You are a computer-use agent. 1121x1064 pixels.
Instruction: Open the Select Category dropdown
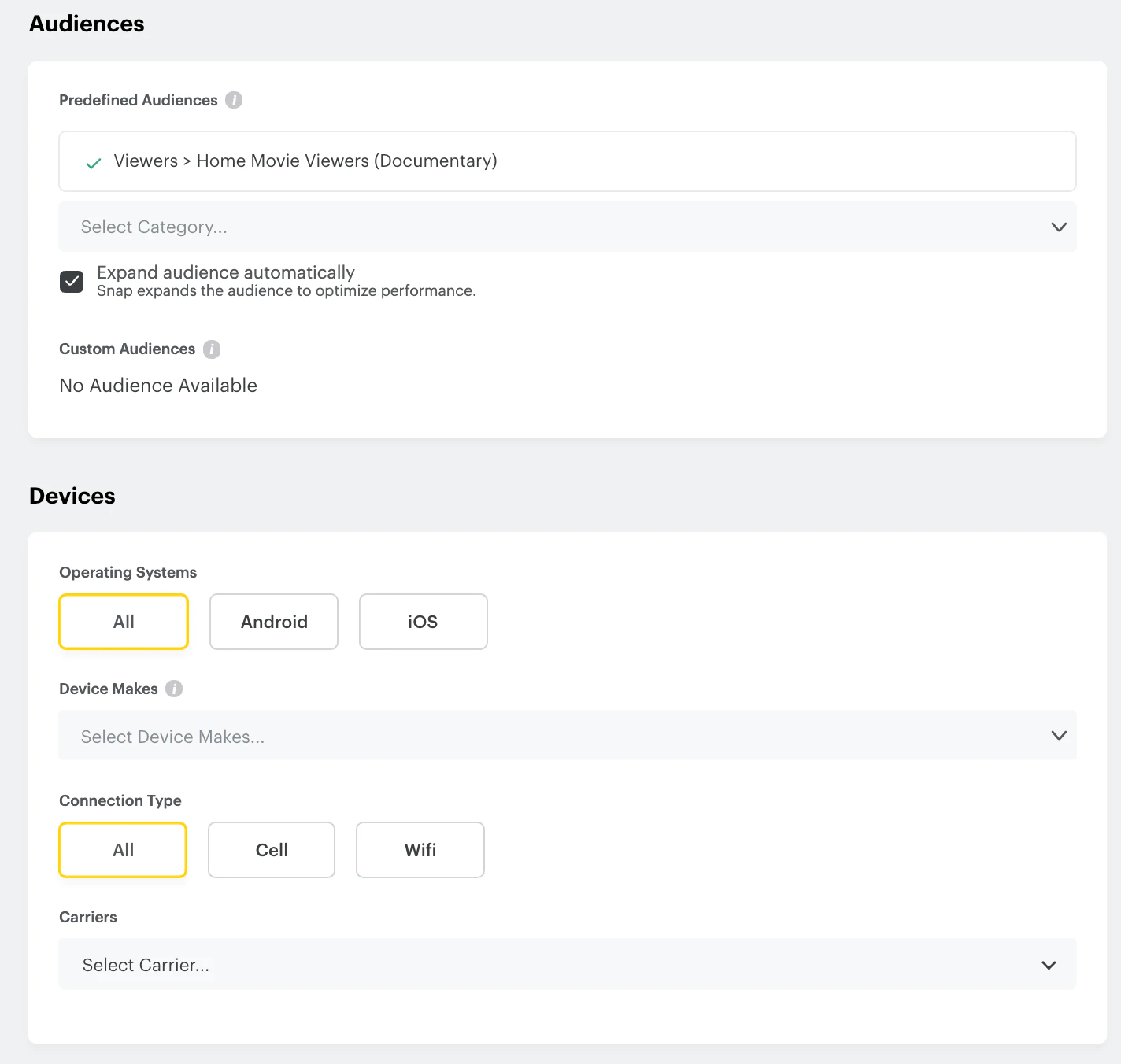(x=551, y=227)
